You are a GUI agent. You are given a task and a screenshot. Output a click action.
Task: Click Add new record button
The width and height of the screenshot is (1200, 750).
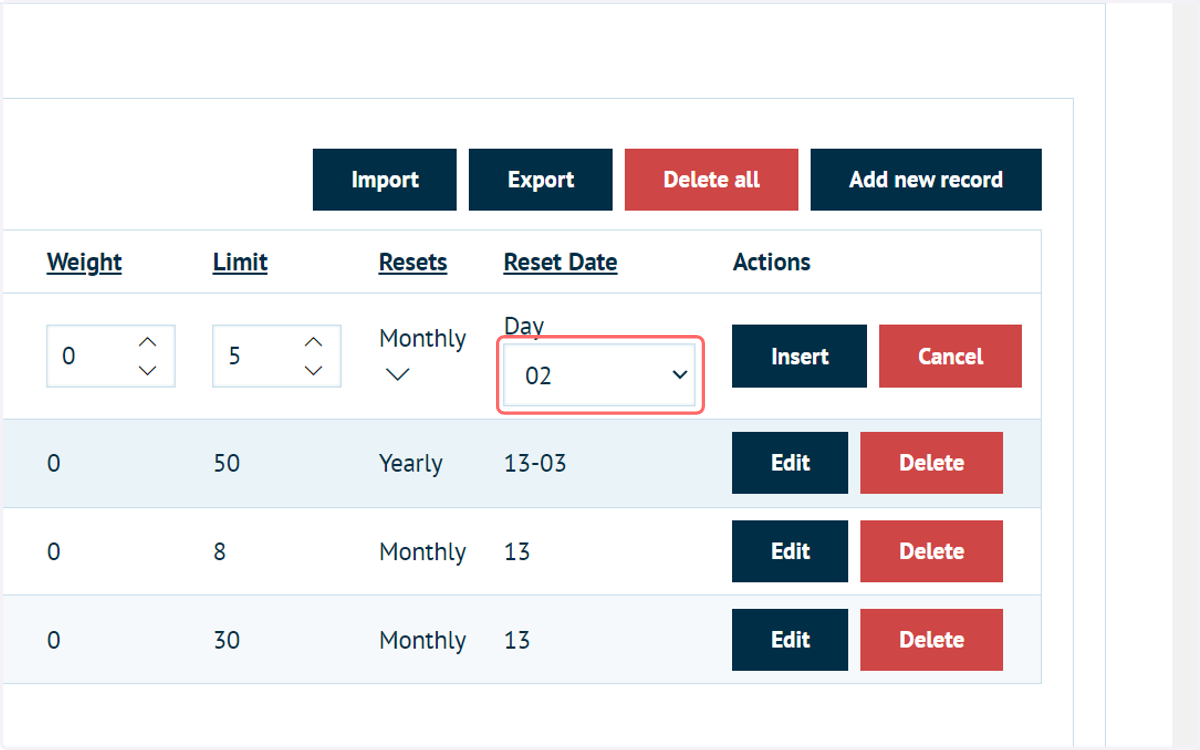tap(926, 180)
